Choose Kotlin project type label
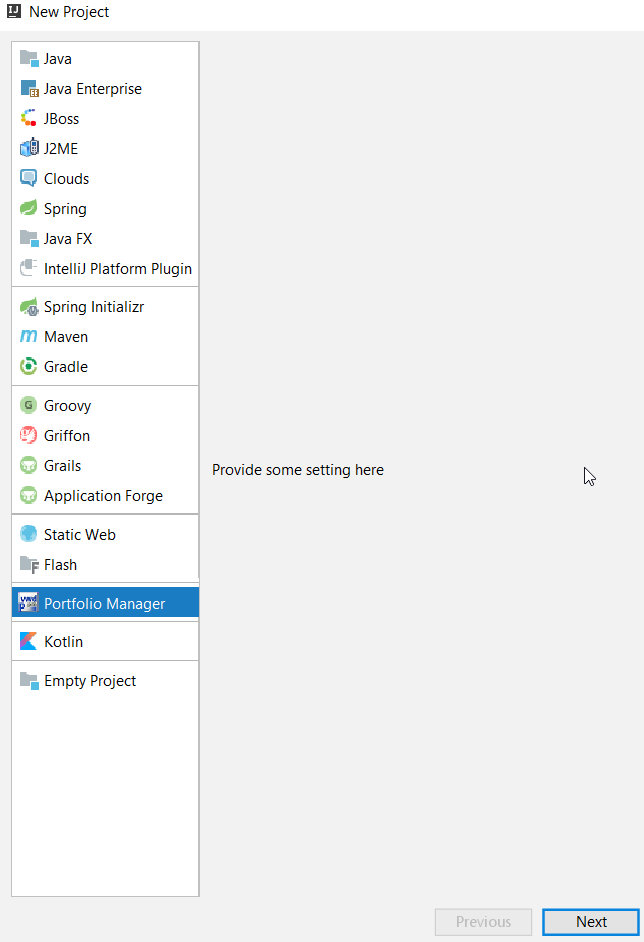The width and height of the screenshot is (644, 942). [63, 642]
